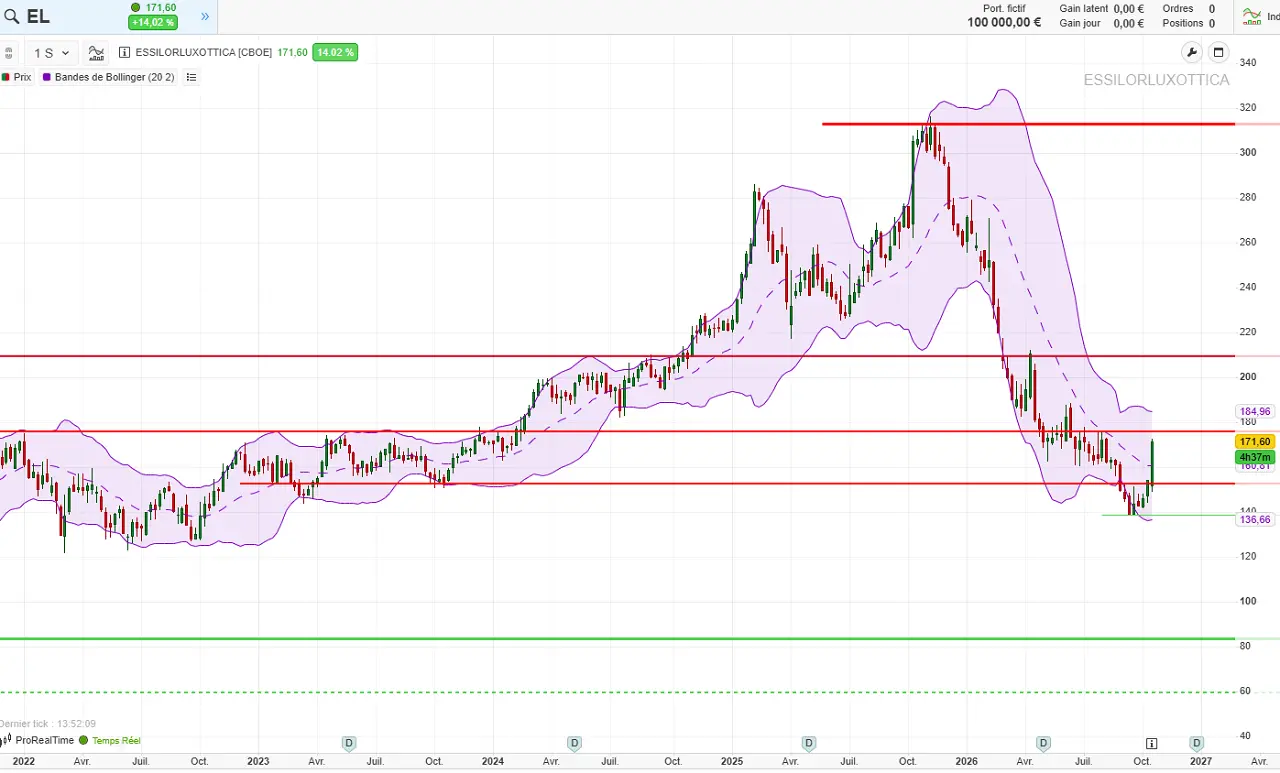Click the +14,02 % badge under the price
Viewport: 1280px width, 773px height.
pyautogui.click(x=153, y=22)
